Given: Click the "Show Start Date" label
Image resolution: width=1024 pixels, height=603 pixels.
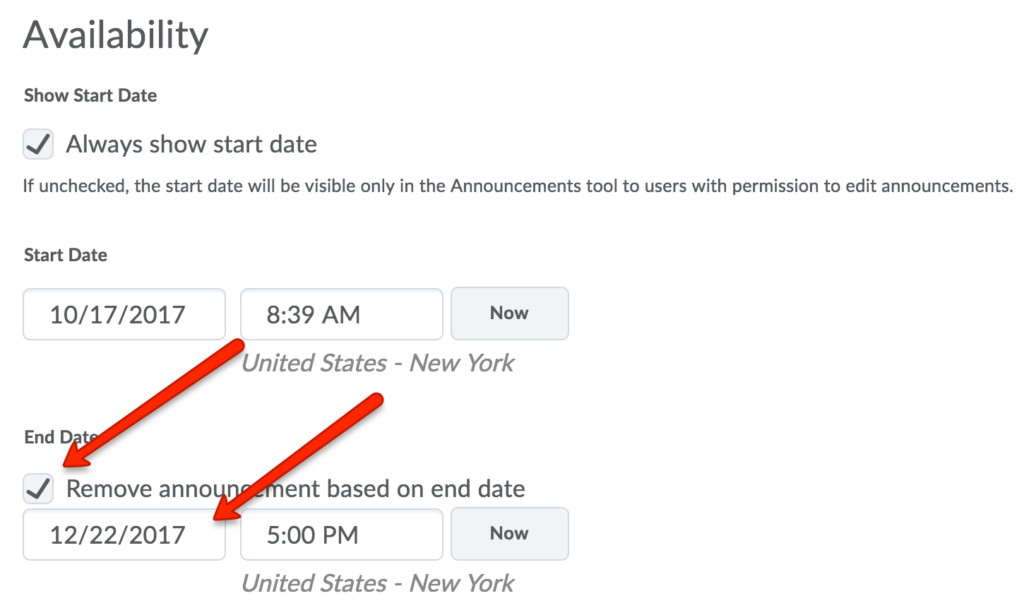Looking at the screenshot, I should click(90, 96).
